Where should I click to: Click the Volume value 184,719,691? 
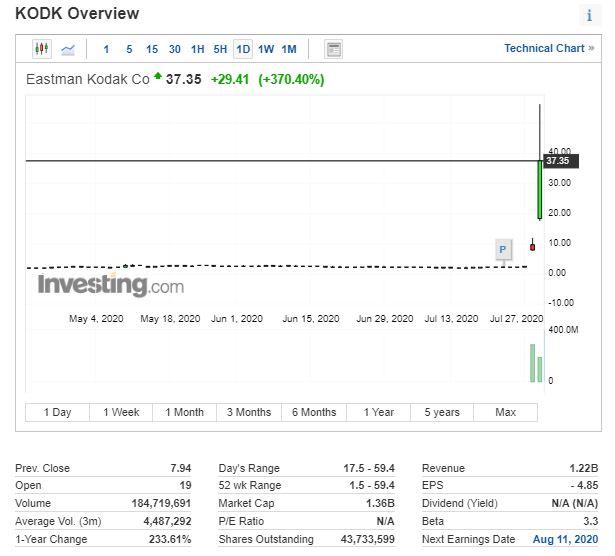[161, 503]
